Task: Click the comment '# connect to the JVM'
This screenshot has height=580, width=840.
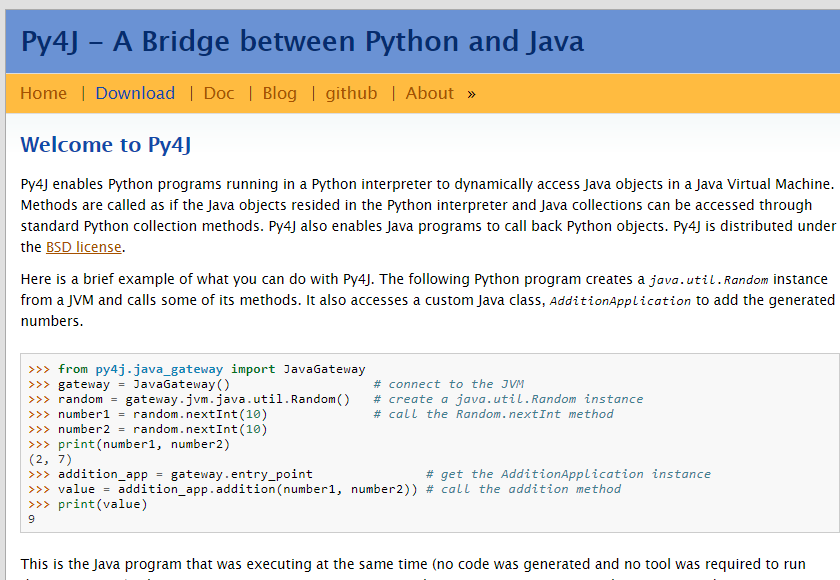Action: point(449,384)
